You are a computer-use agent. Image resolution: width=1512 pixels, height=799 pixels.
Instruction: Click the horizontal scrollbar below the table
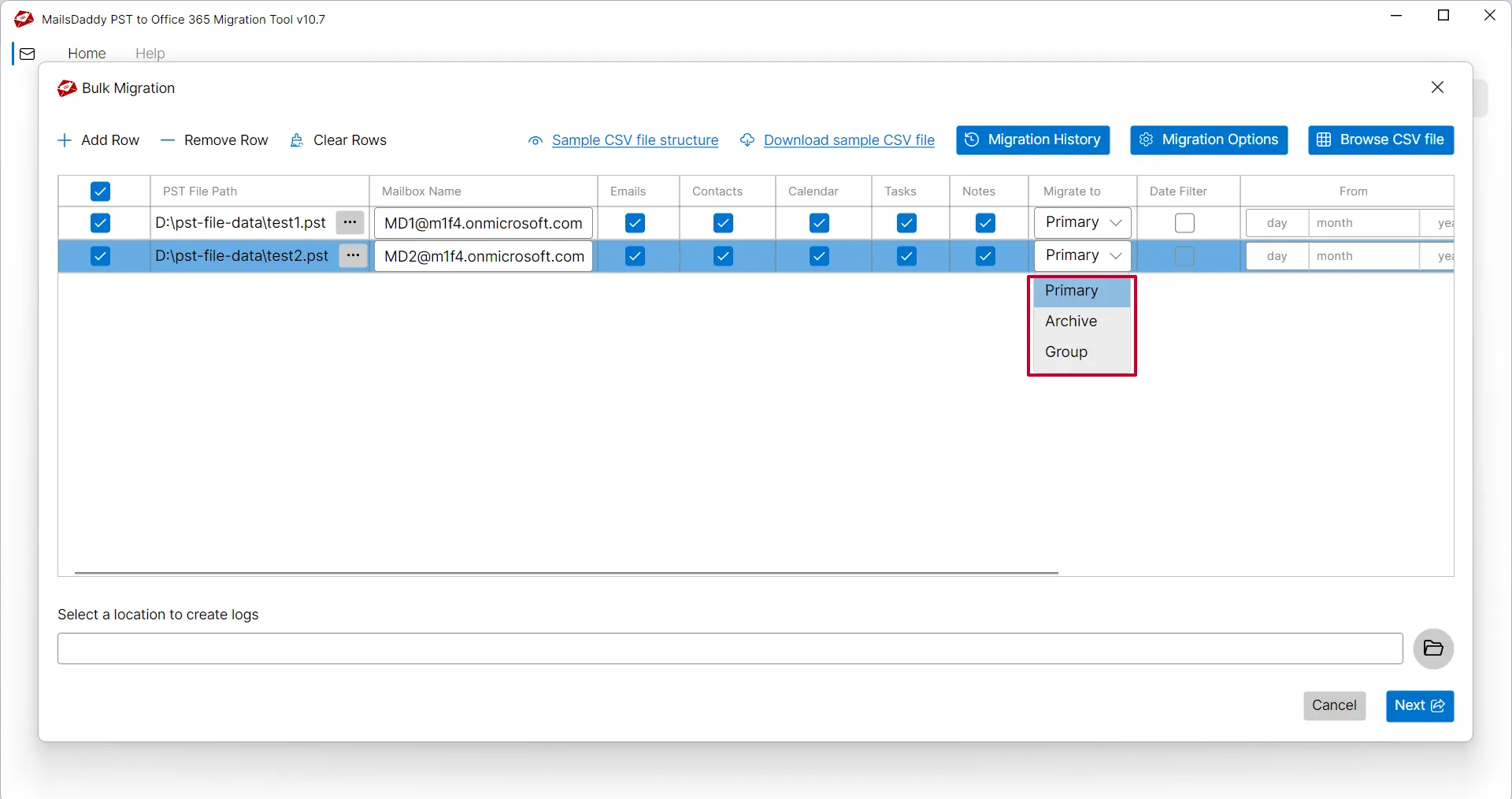565,573
